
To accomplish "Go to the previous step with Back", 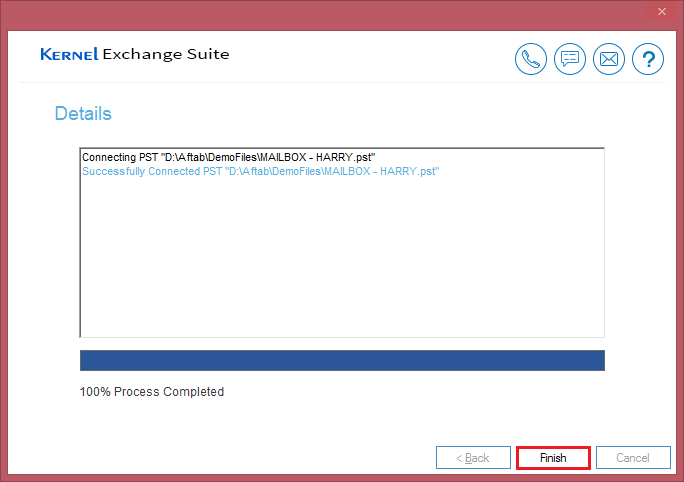I will coord(473,458).
